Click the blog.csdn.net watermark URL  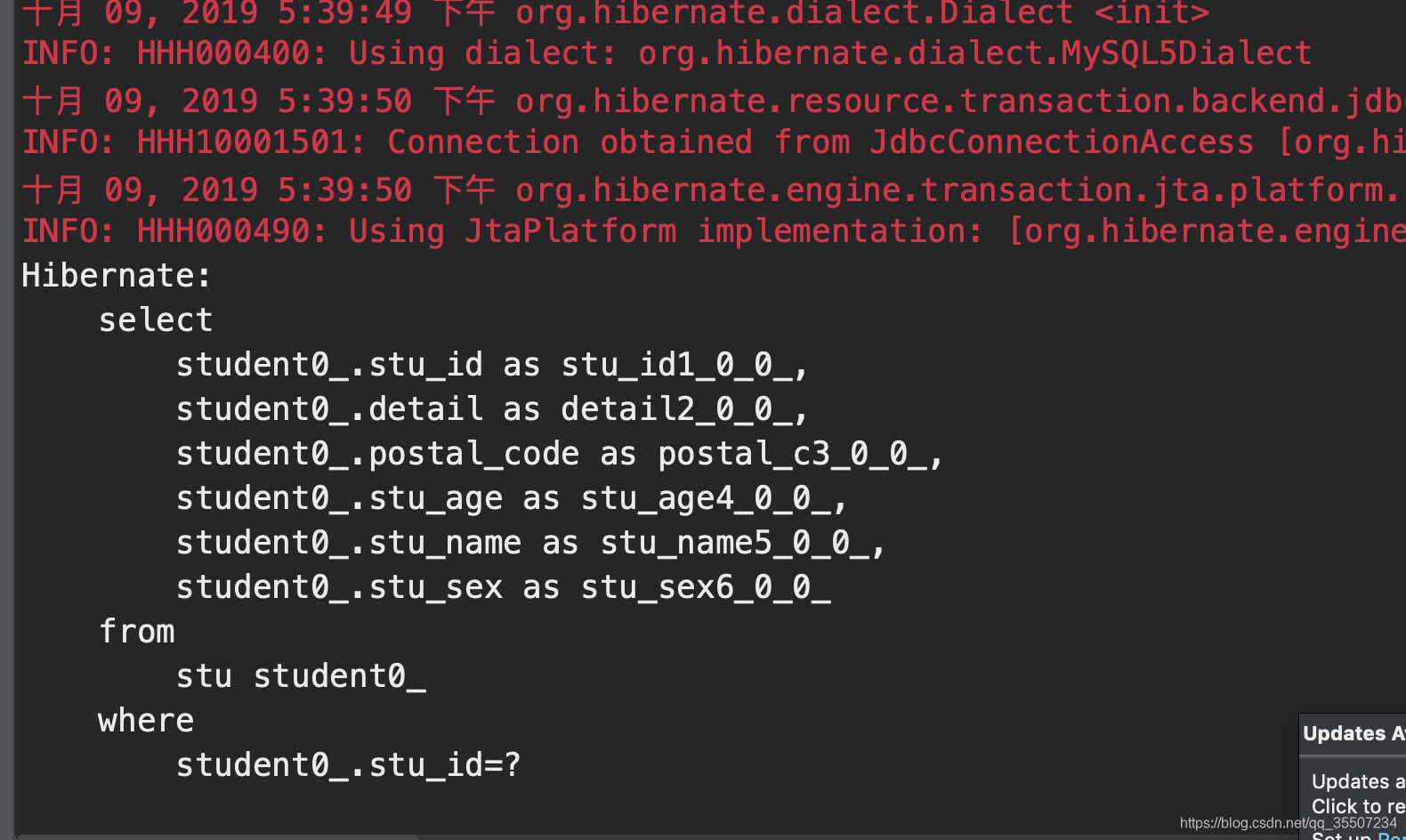(x=1289, y=823)
